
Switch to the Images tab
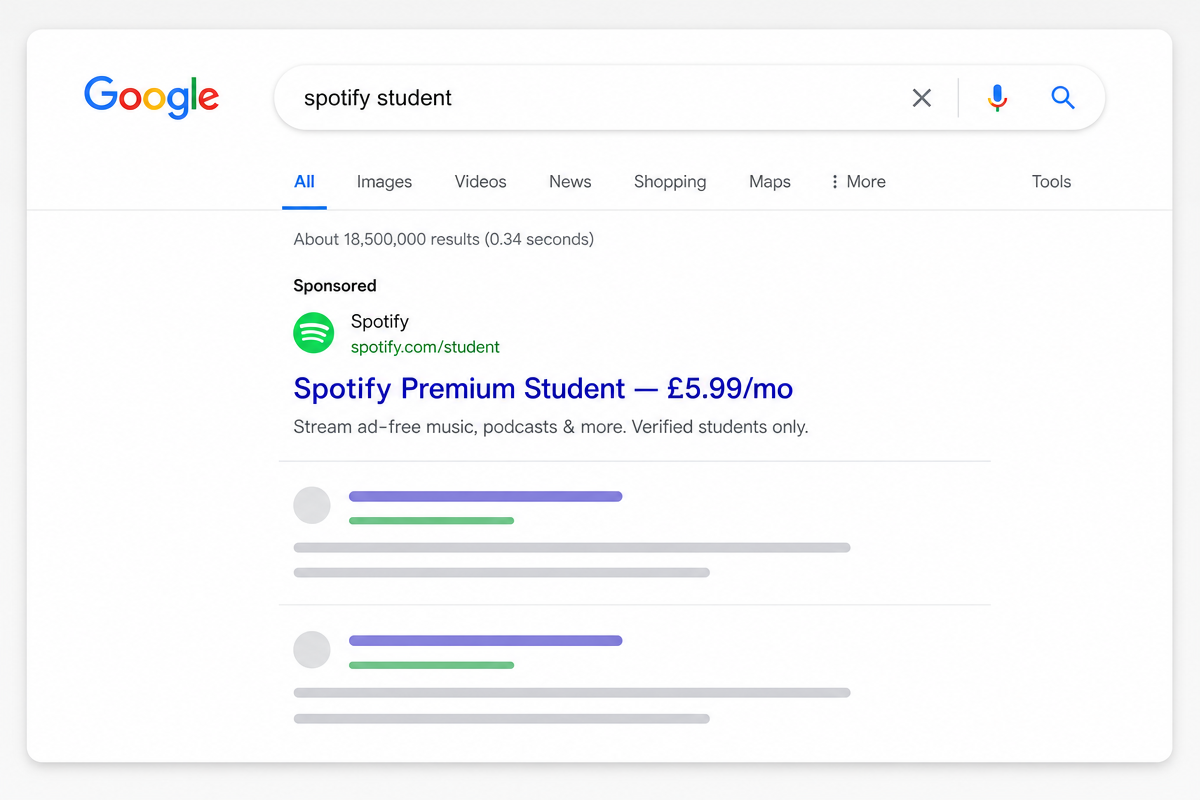point(384,182)
